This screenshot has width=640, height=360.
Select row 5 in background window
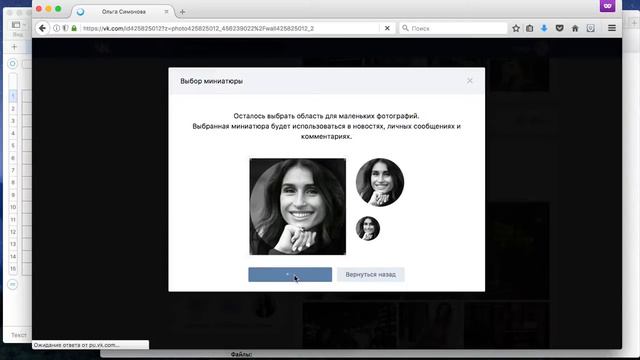tap(13, 145)
